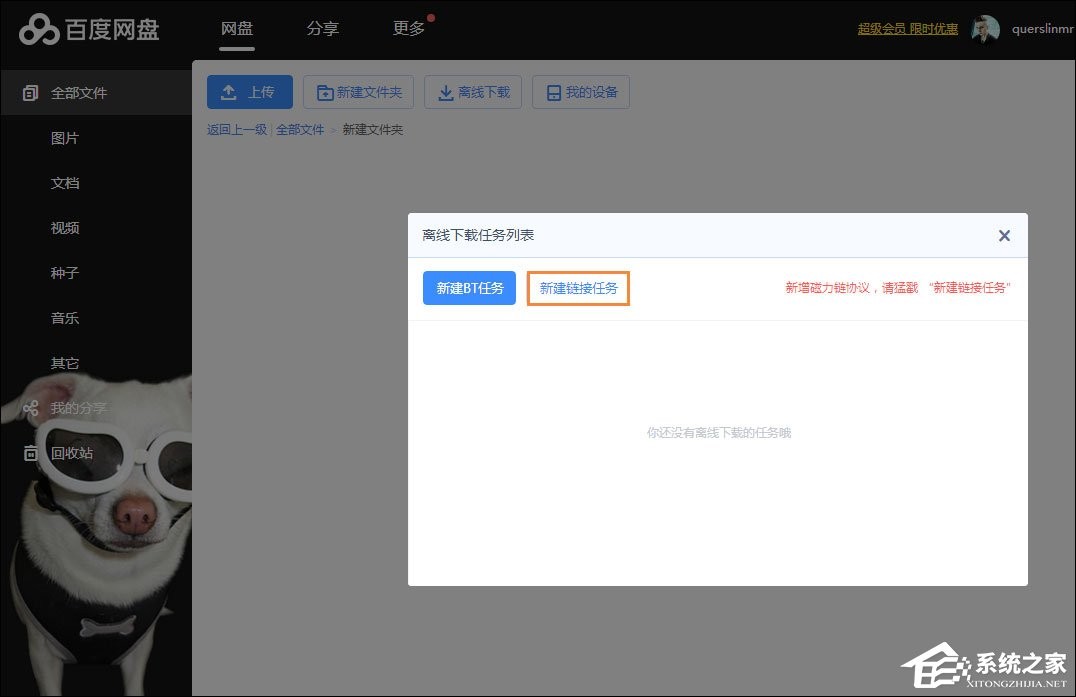Select the 新建文件夹 (New Folder) icon
The width and height of the screenshot is (1076, 697).
pyautogui.click(x=358, y=91)
